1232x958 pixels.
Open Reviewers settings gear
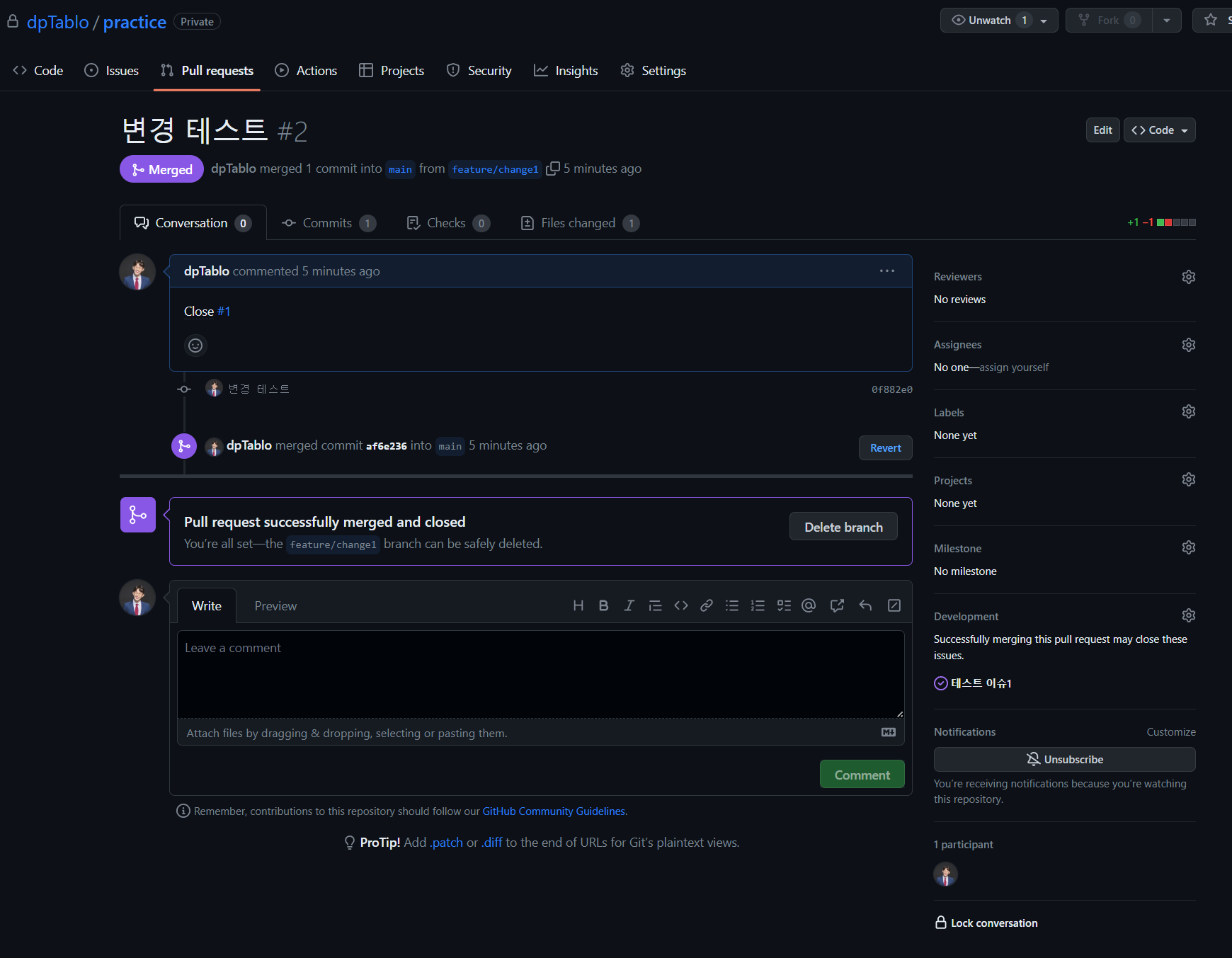1189,277
